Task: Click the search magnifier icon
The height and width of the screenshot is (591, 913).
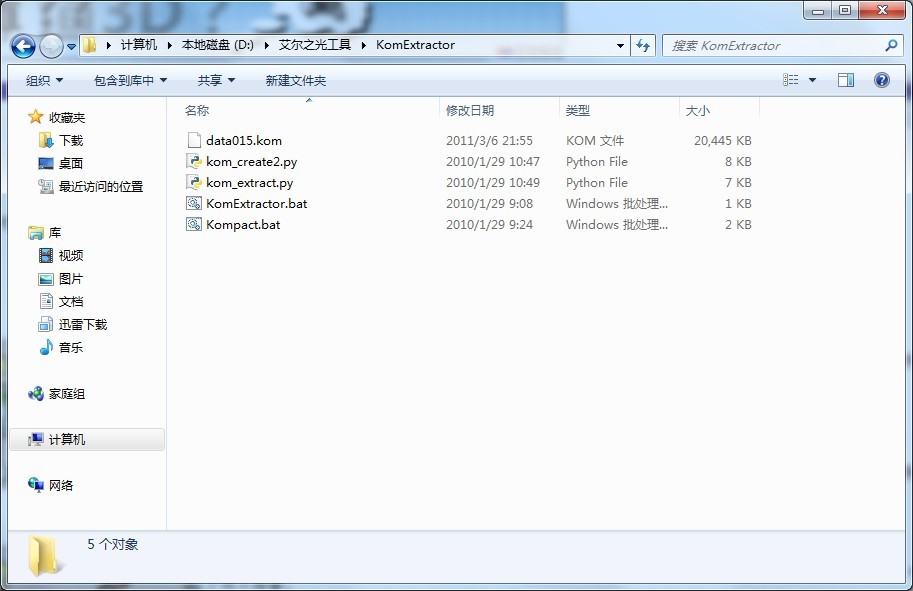Action: pos(891,45)
